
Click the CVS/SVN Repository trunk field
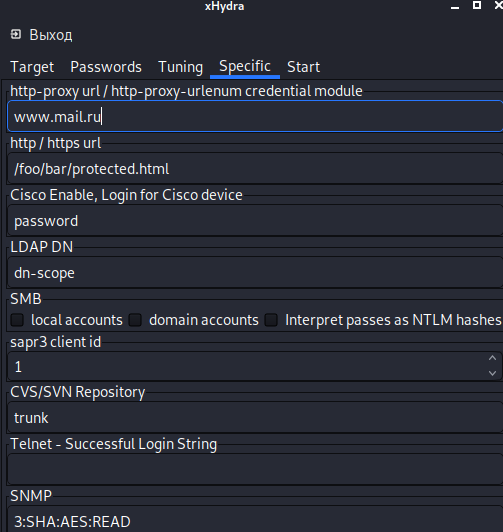point(255,417)
